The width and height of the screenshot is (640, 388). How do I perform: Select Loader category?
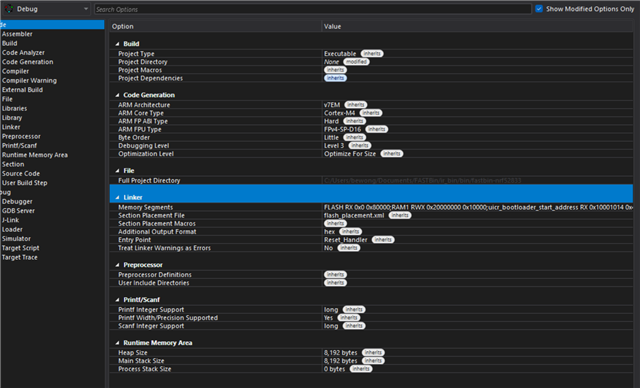click(x=12, y=229)
